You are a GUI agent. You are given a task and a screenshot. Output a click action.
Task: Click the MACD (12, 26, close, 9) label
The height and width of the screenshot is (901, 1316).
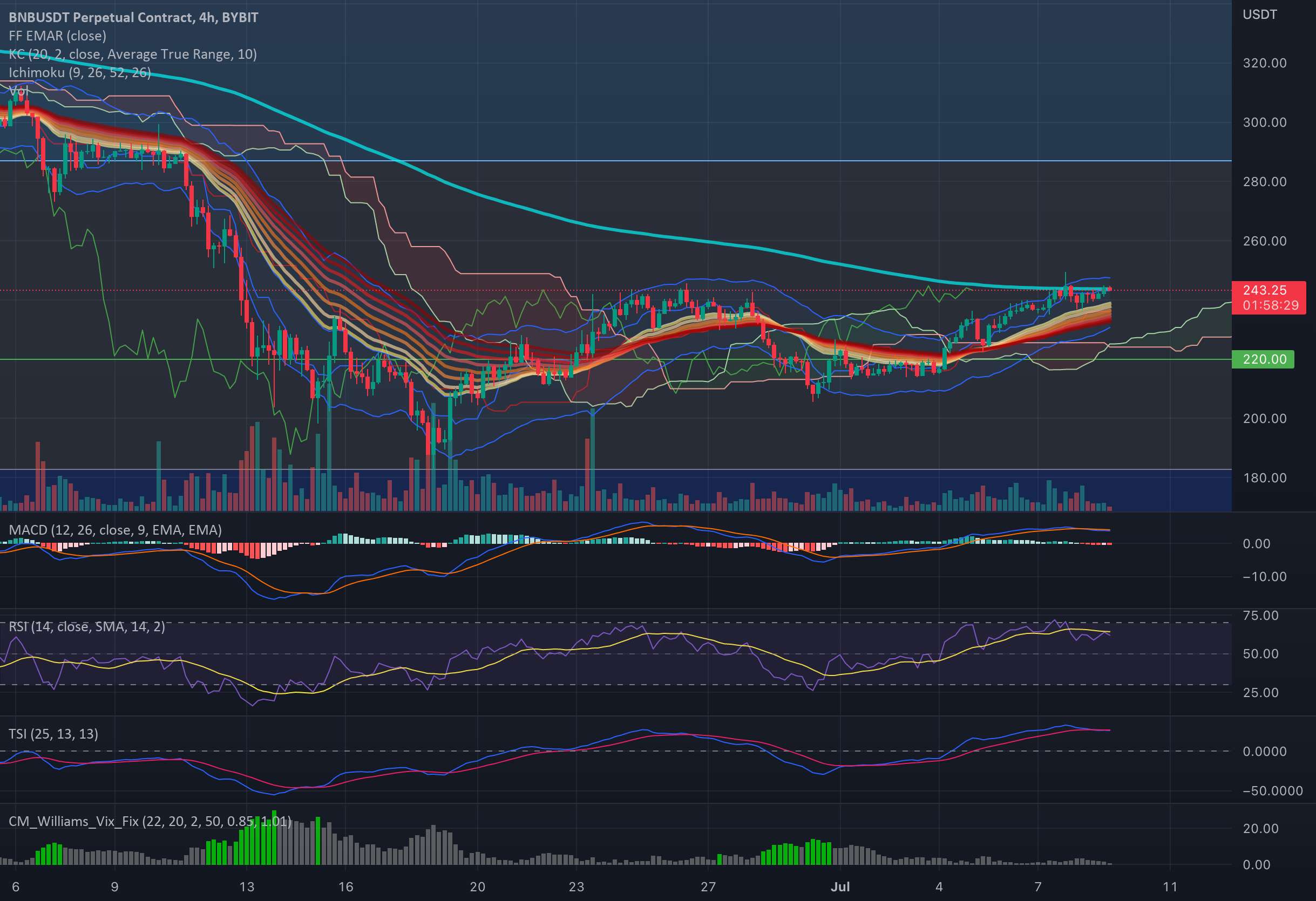pyautogui.click(x=115, y=530)
